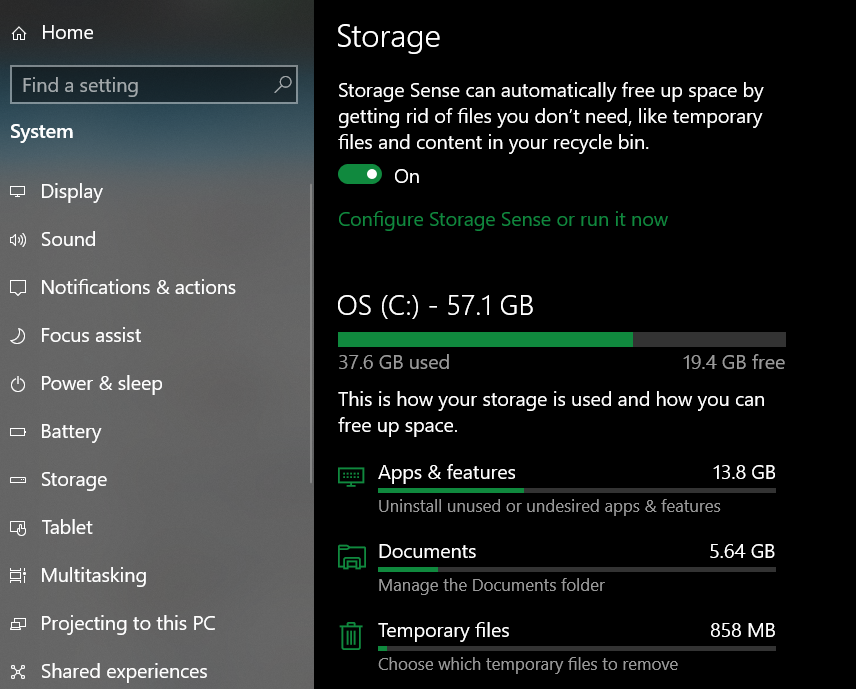856x689 pixels.
Task: Turn off the Storage Sense toggle
Action: 360,175
